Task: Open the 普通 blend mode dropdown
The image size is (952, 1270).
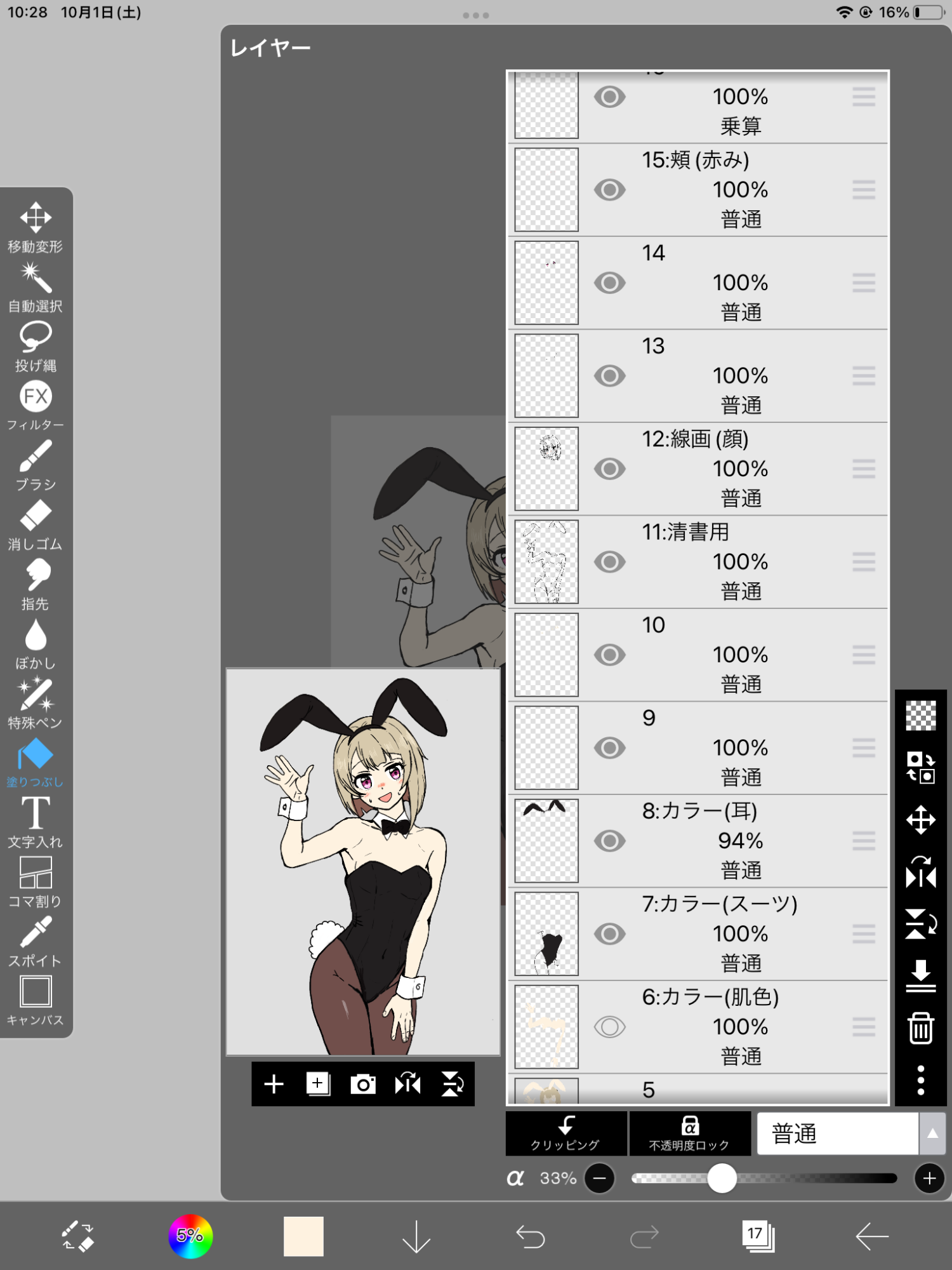Action: 836,1133
